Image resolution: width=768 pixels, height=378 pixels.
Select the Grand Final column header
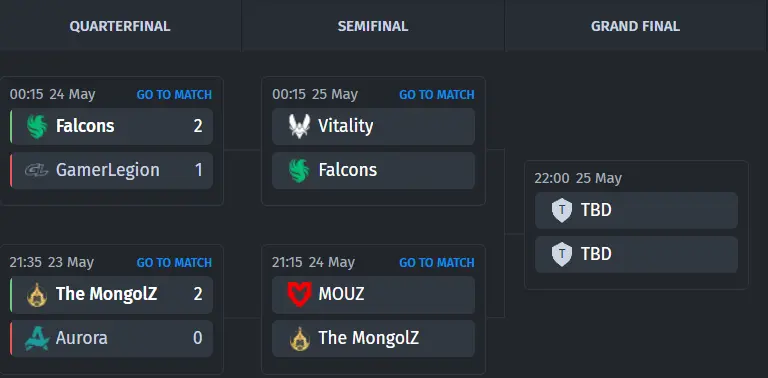pos(635,26)
